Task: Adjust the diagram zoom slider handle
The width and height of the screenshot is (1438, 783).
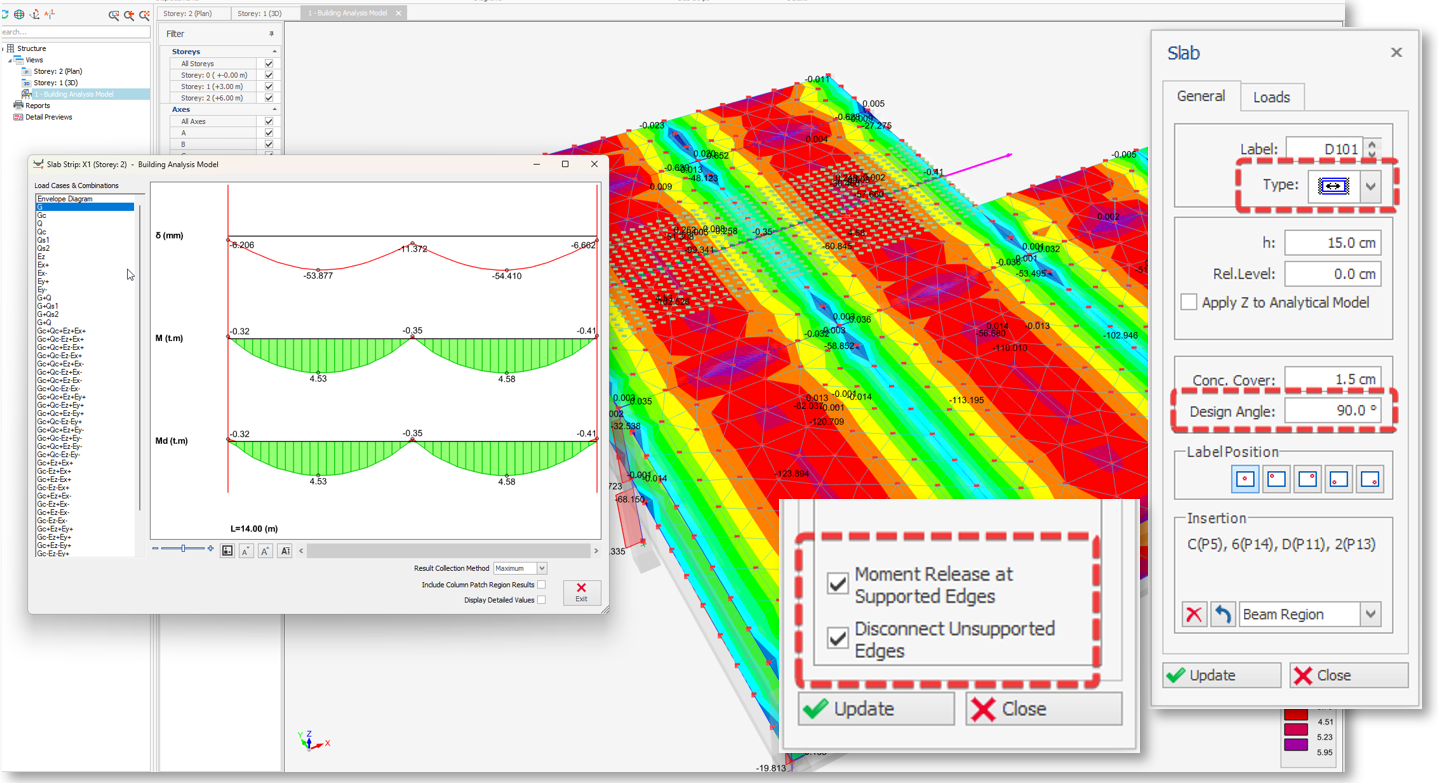Action: [x=183, y=549]
